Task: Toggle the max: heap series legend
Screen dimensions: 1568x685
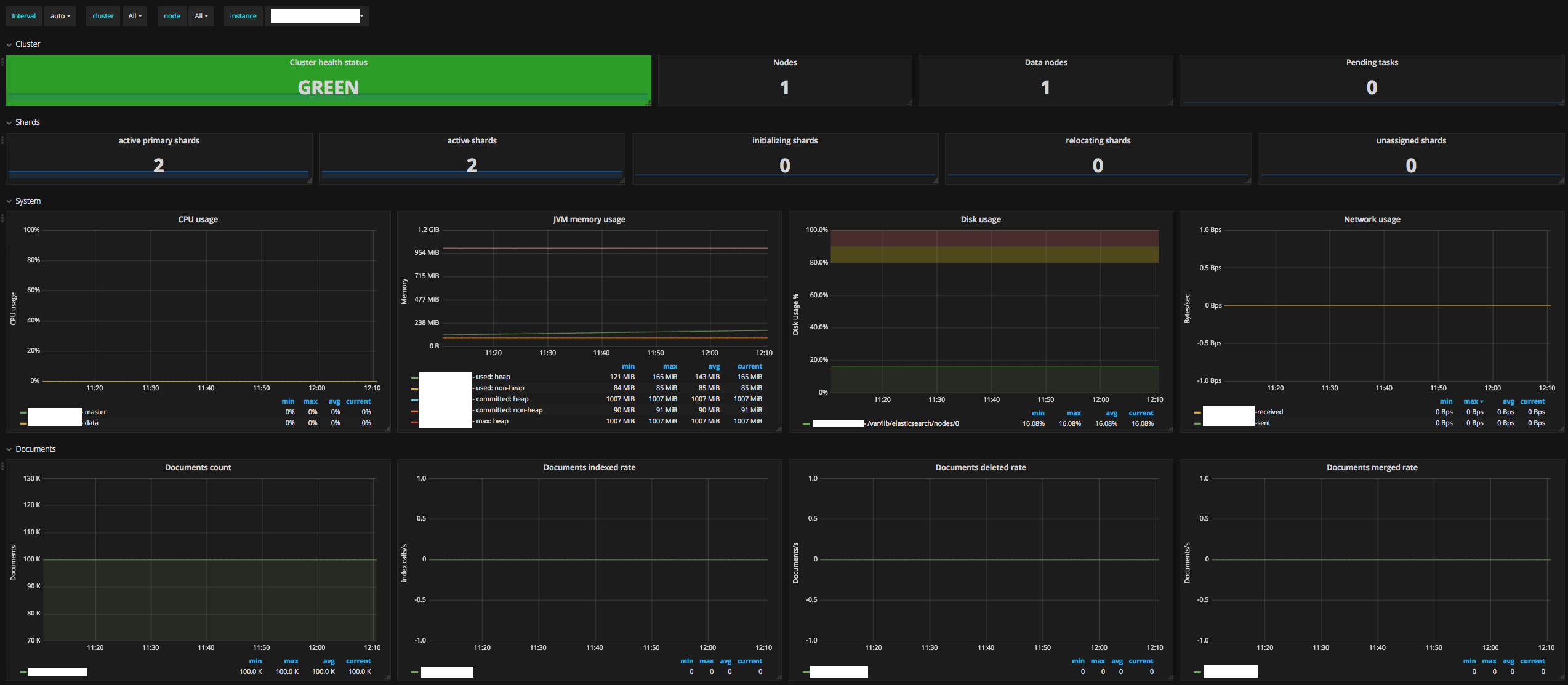Action: click(492, 422)
